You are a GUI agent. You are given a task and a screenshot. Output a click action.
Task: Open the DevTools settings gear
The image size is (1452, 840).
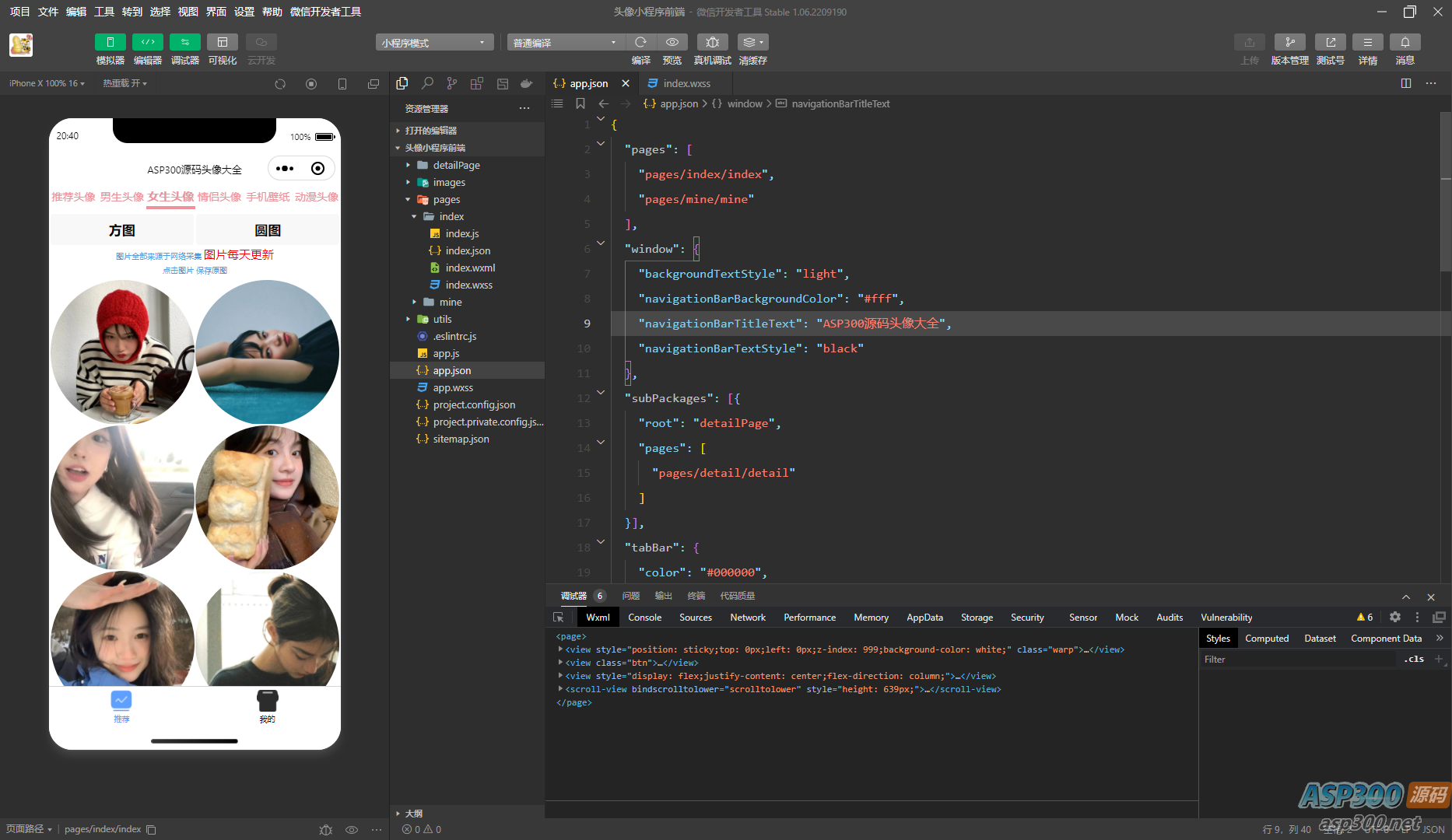click(1394, 617)
